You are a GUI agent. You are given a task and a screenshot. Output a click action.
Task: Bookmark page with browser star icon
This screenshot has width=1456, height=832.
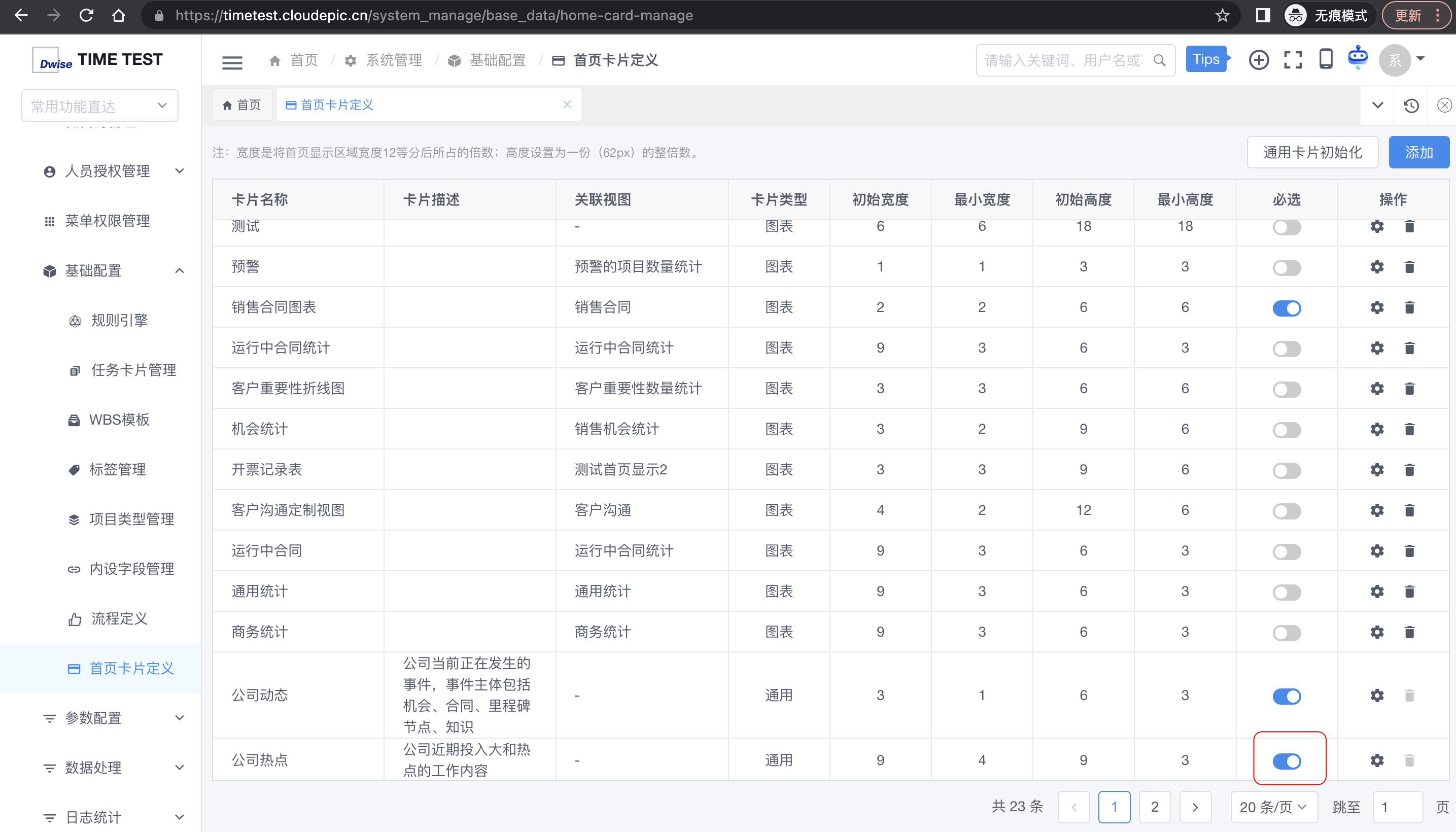(x=1222, y=15)
